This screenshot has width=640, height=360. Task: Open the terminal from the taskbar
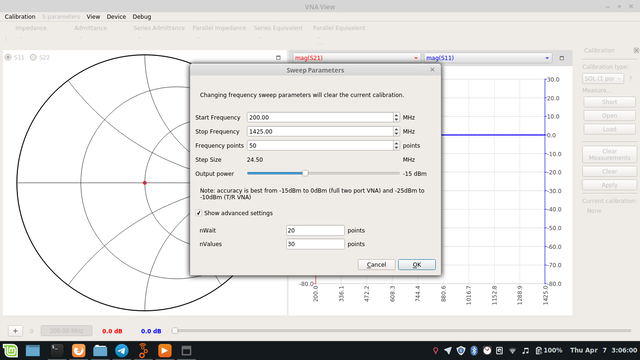pyautogui.click(x=57, y=351)
